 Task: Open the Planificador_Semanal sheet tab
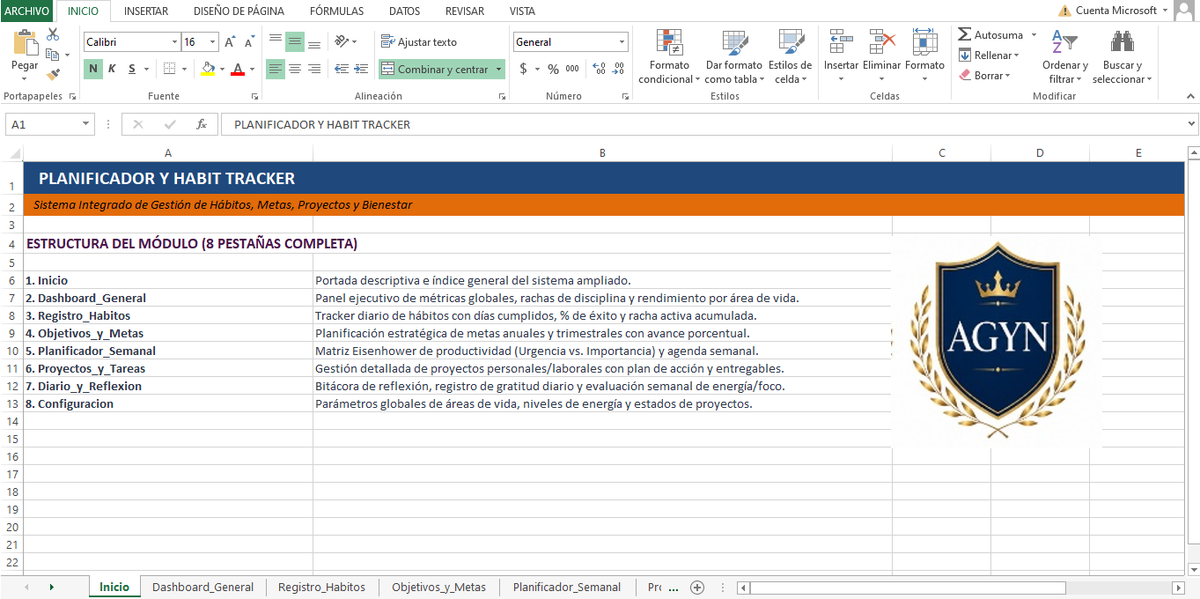(x=567, y=587)
